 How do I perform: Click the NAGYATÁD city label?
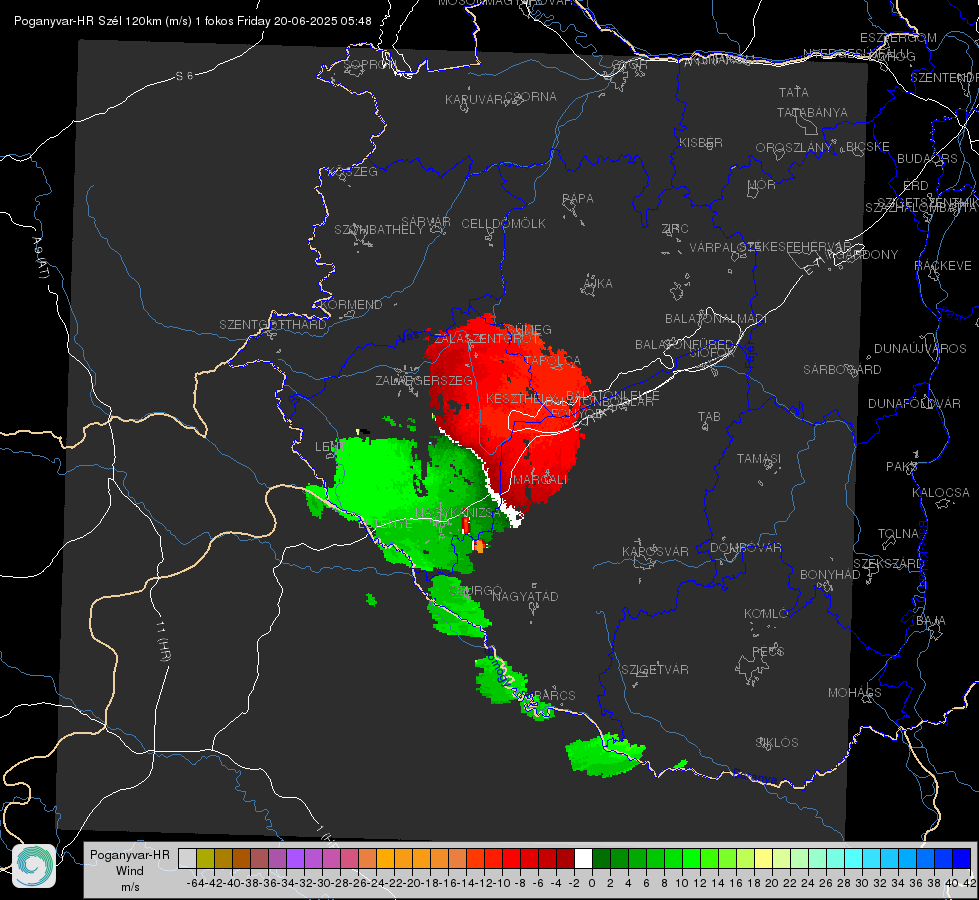[x=525, y=596]
